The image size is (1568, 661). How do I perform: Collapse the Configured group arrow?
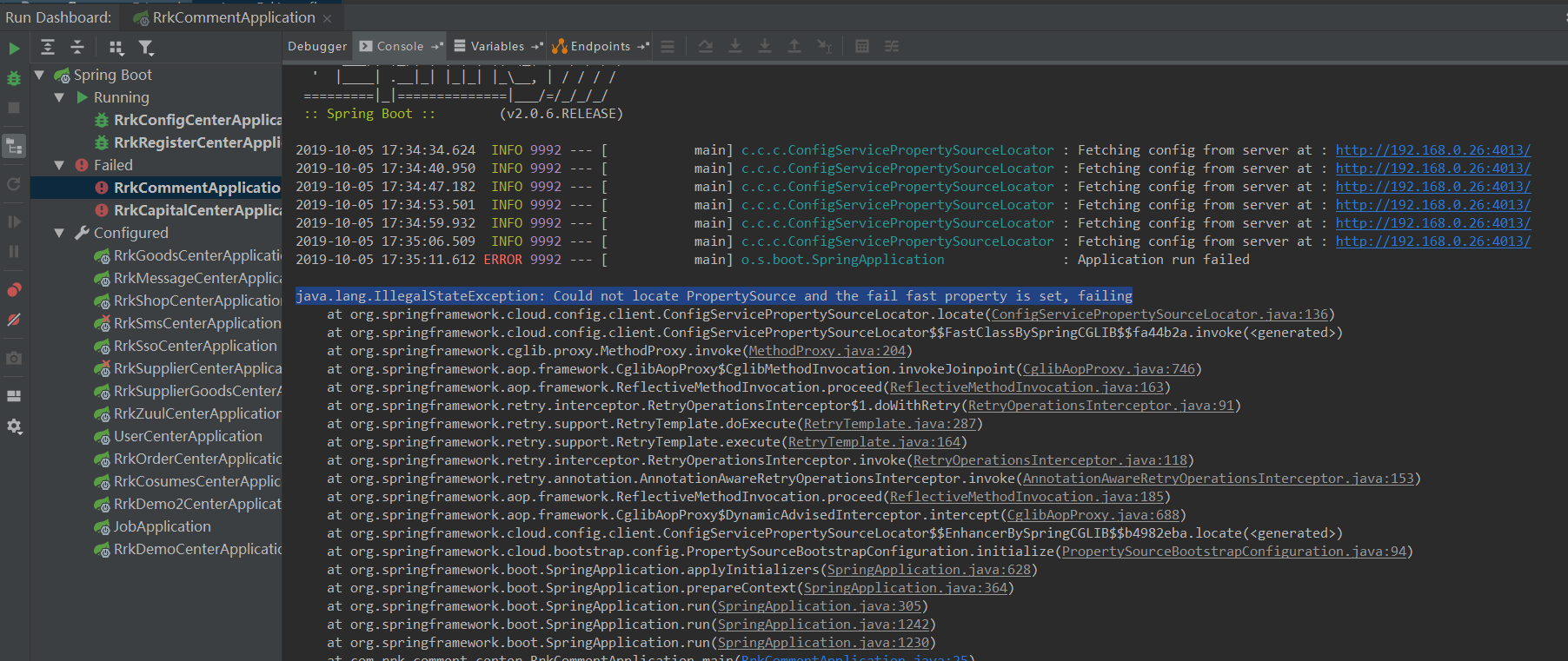pos(59,233)
